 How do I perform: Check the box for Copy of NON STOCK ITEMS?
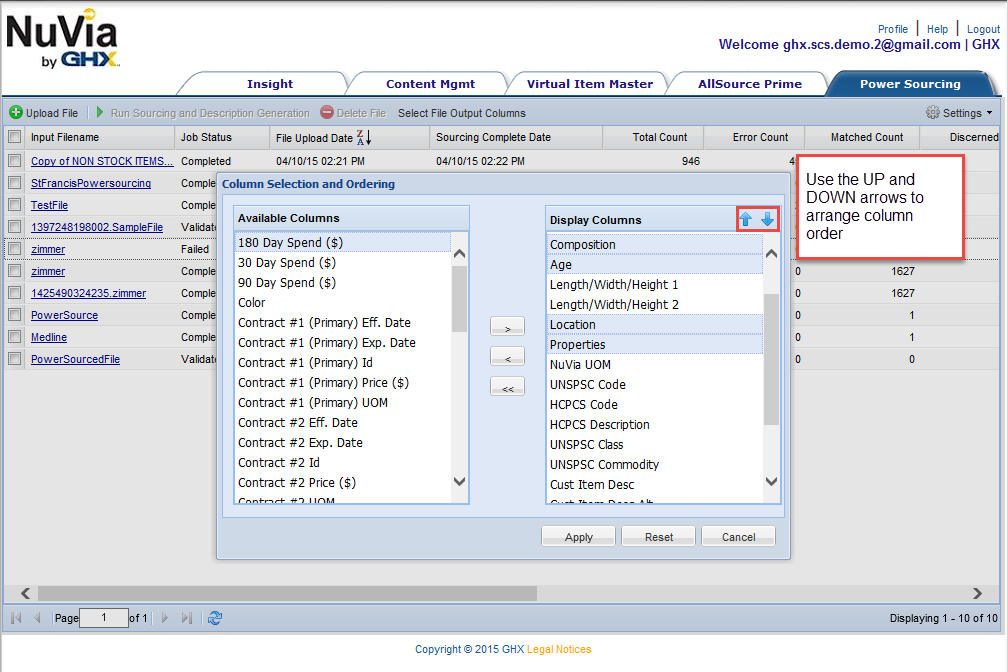pos(14,161)
